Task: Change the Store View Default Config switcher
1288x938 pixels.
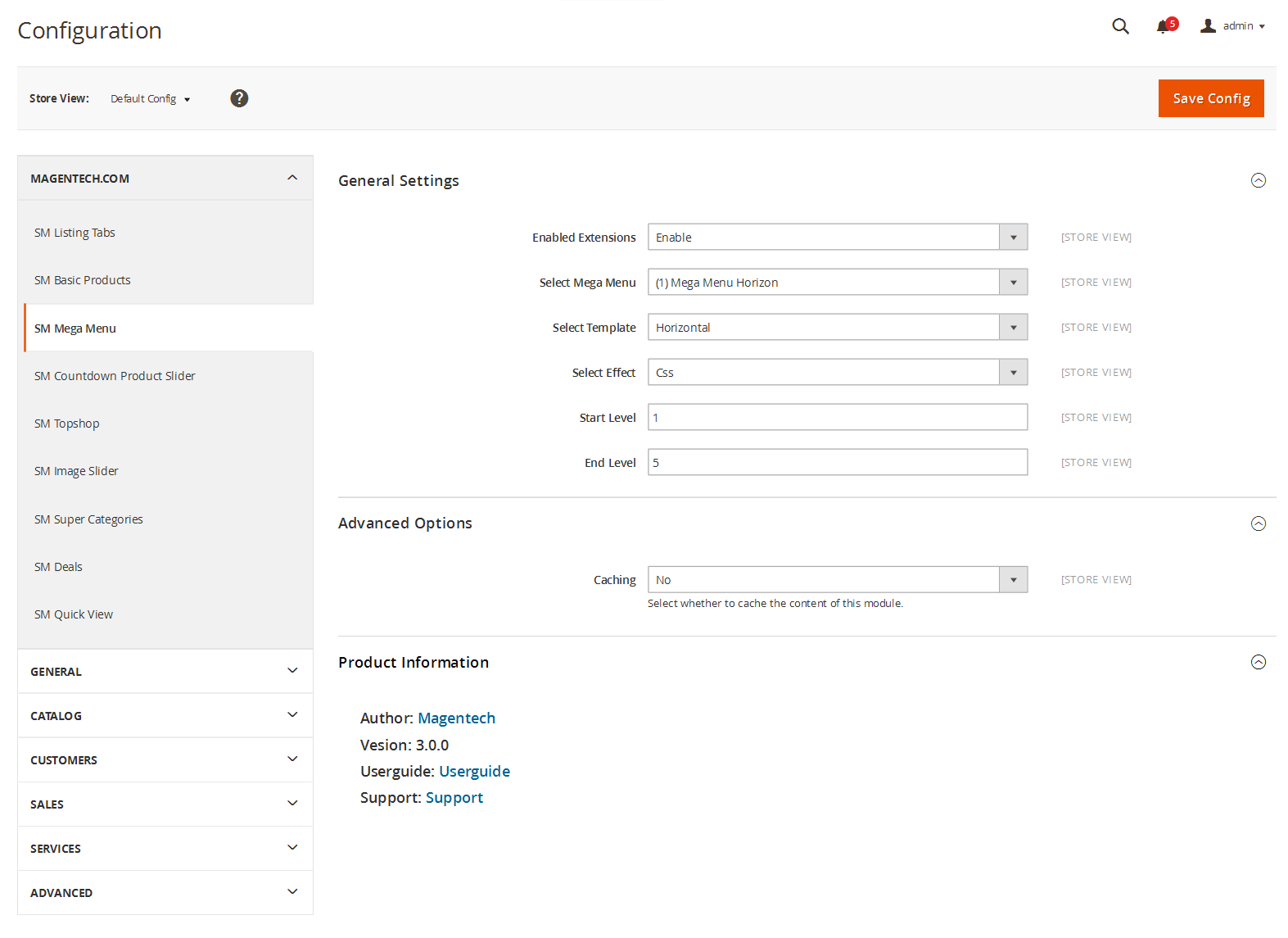Action: [150, 99]
